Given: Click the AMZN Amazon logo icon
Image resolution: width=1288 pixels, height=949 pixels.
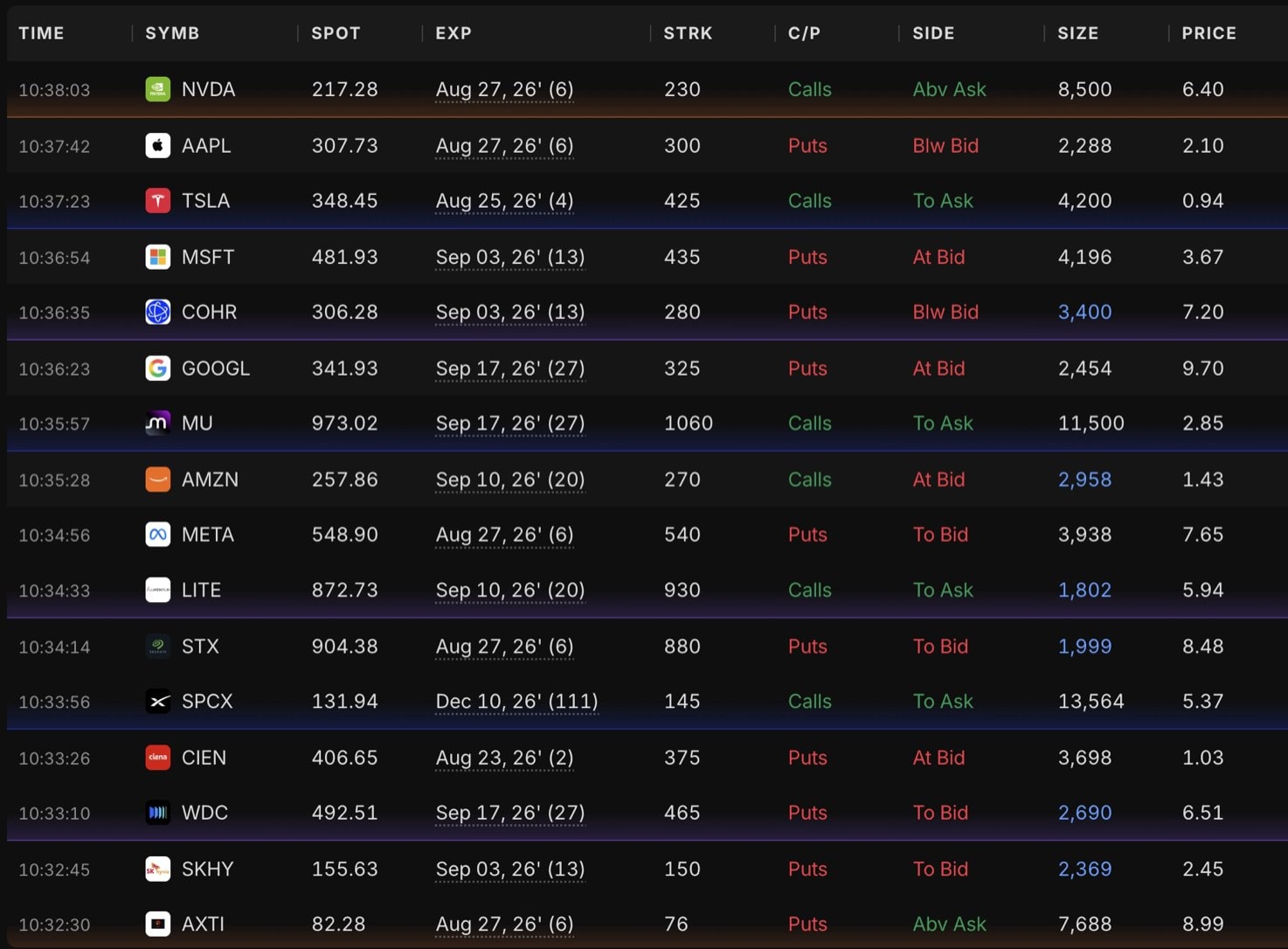Looking at the screenshot, I should pyautogui.click(x=157, y=480).
